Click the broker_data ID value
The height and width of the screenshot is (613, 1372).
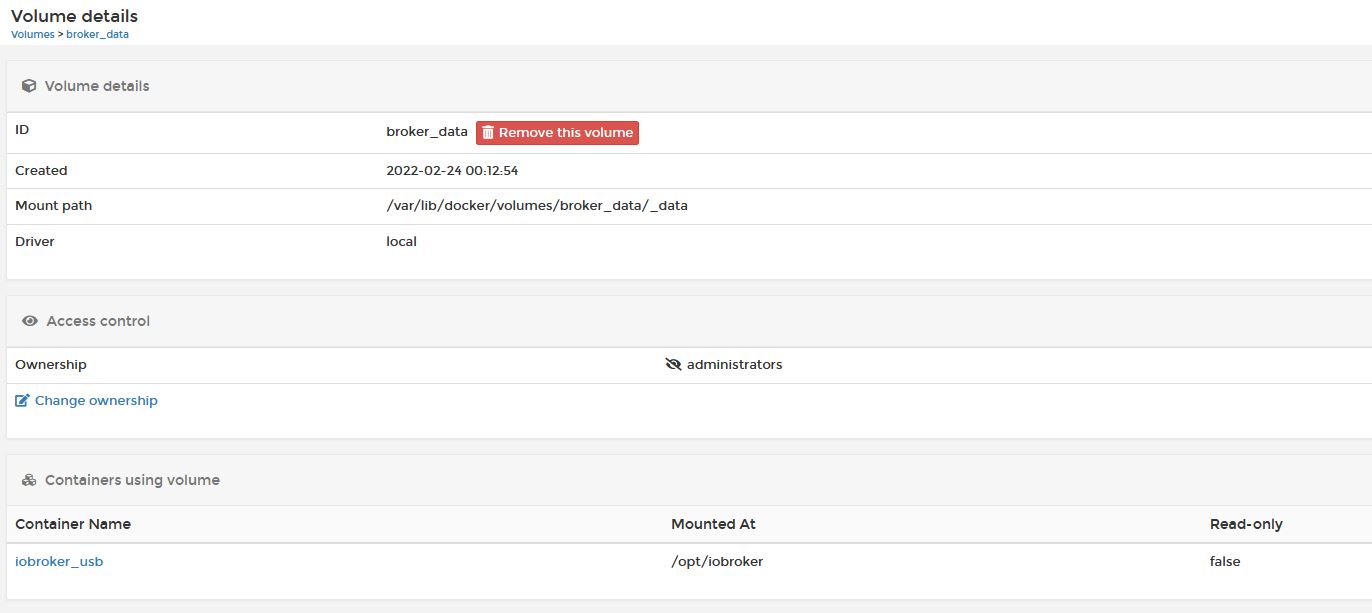click(x=427, y=132)
